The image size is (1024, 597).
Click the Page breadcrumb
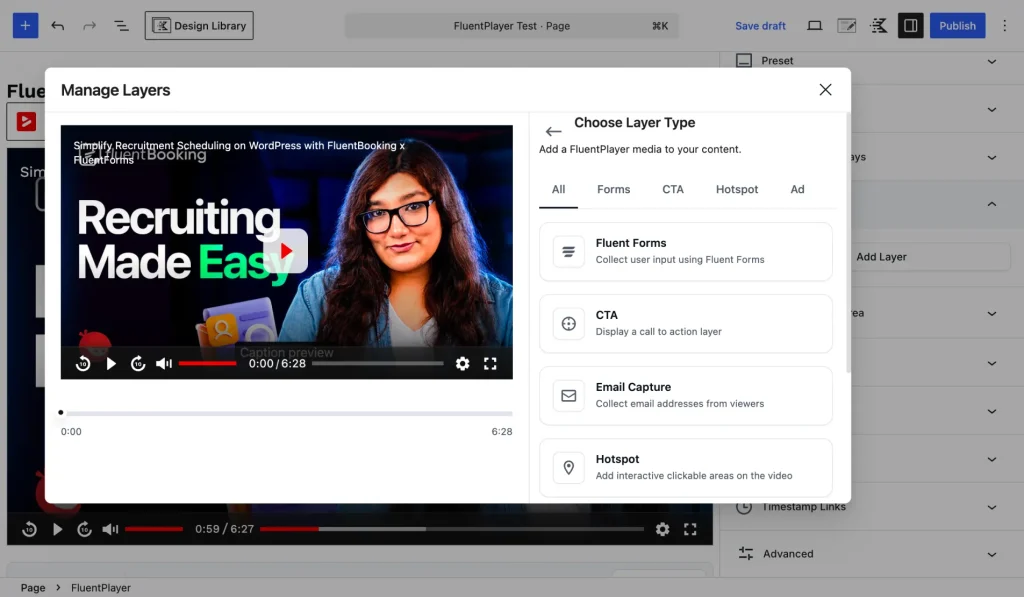[33, 588]
